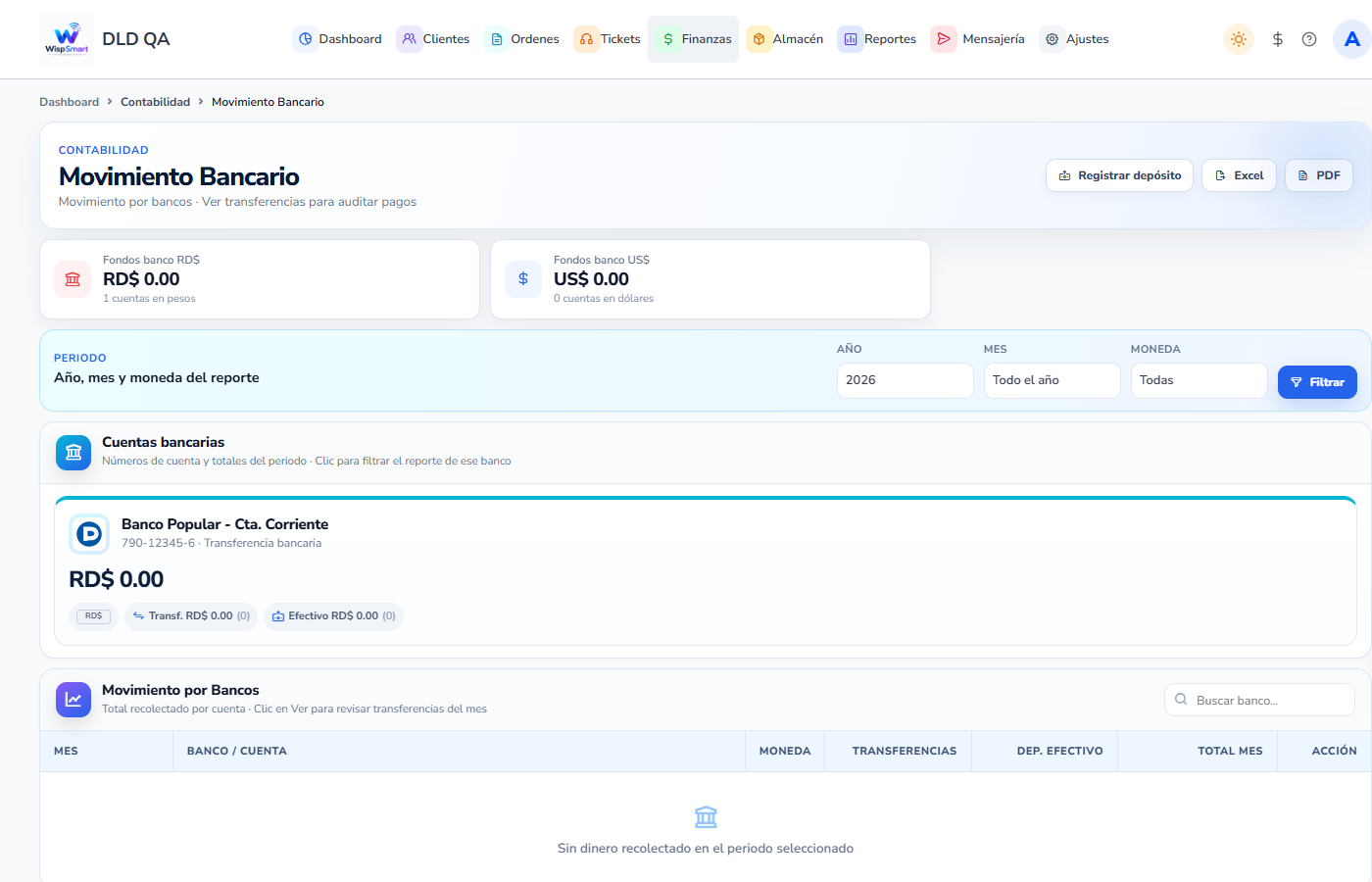This screenshot has width=1372, height=882.
Task: Export report as PDF
Action: click(x=1319, y=175)
